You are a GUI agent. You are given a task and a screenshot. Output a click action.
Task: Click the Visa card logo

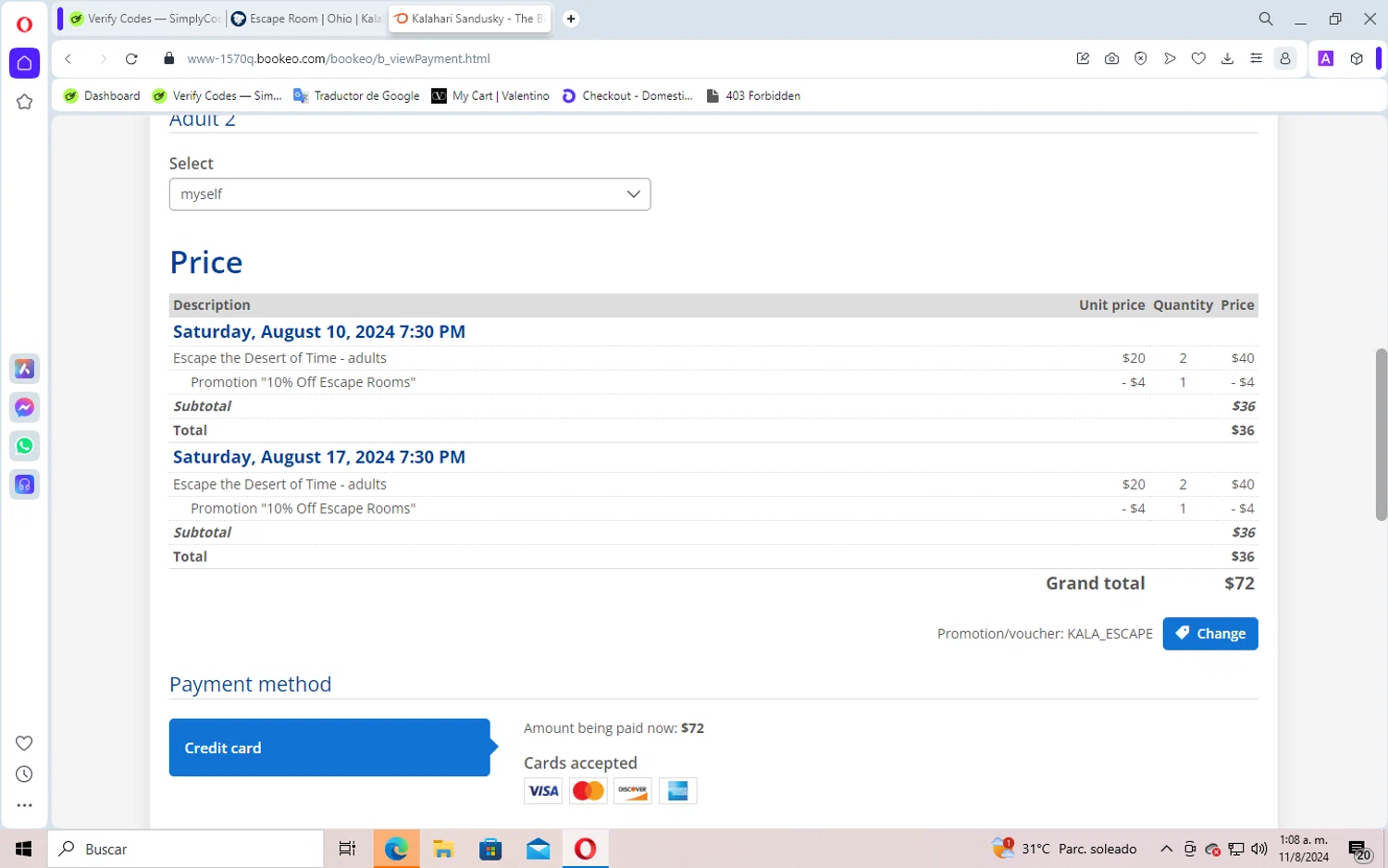point(543,791)
